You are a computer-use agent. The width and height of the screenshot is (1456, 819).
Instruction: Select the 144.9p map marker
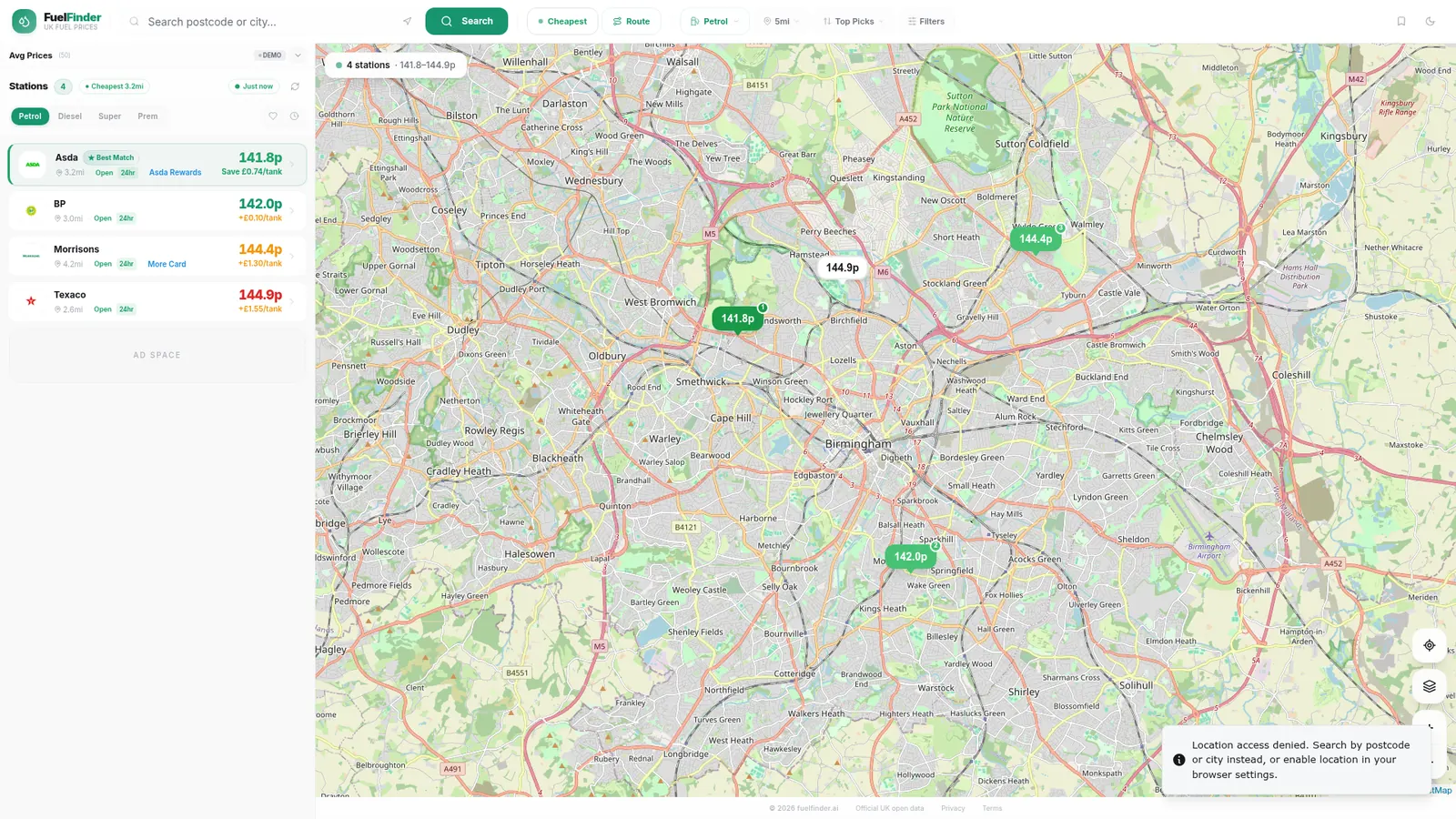tap(843, 268)
